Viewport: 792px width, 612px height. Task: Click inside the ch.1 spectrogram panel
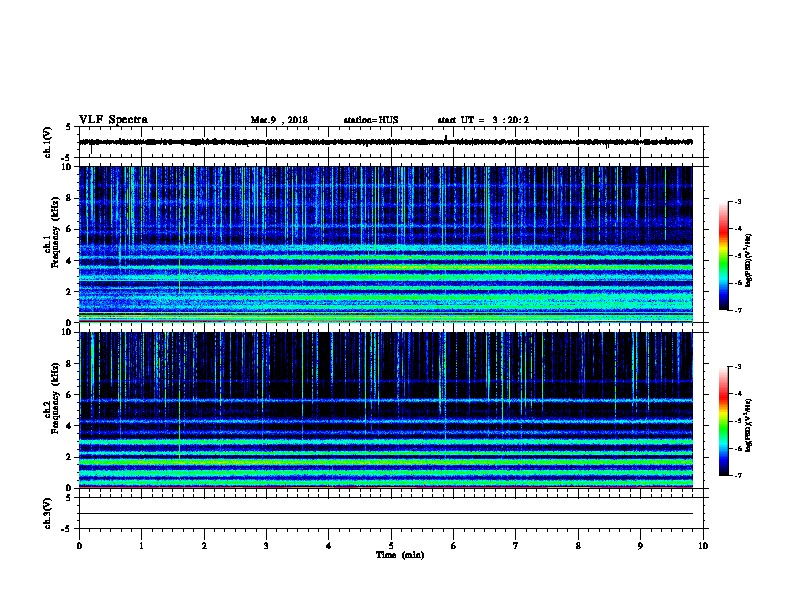coord(386,244)
